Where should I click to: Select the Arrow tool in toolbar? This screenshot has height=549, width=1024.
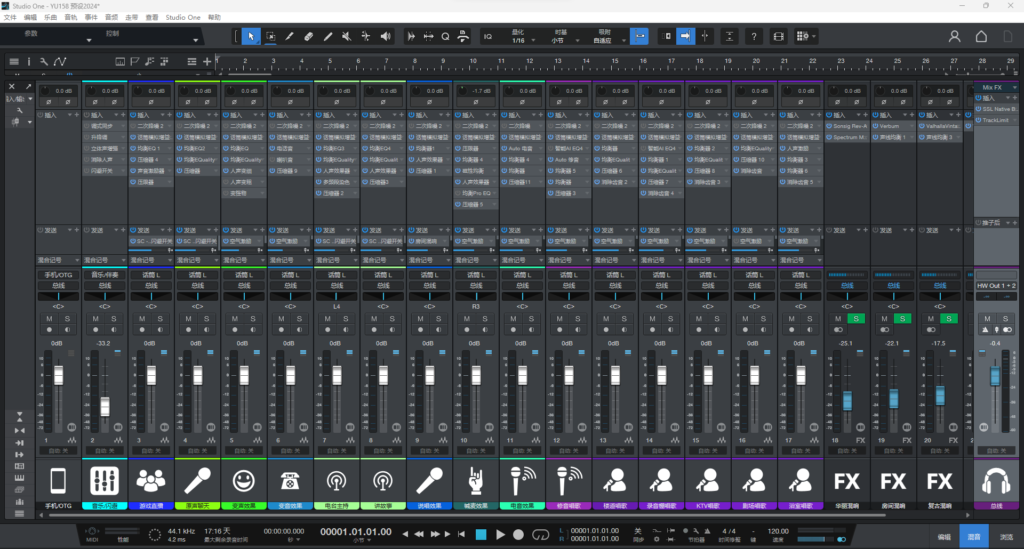point(250,37)
